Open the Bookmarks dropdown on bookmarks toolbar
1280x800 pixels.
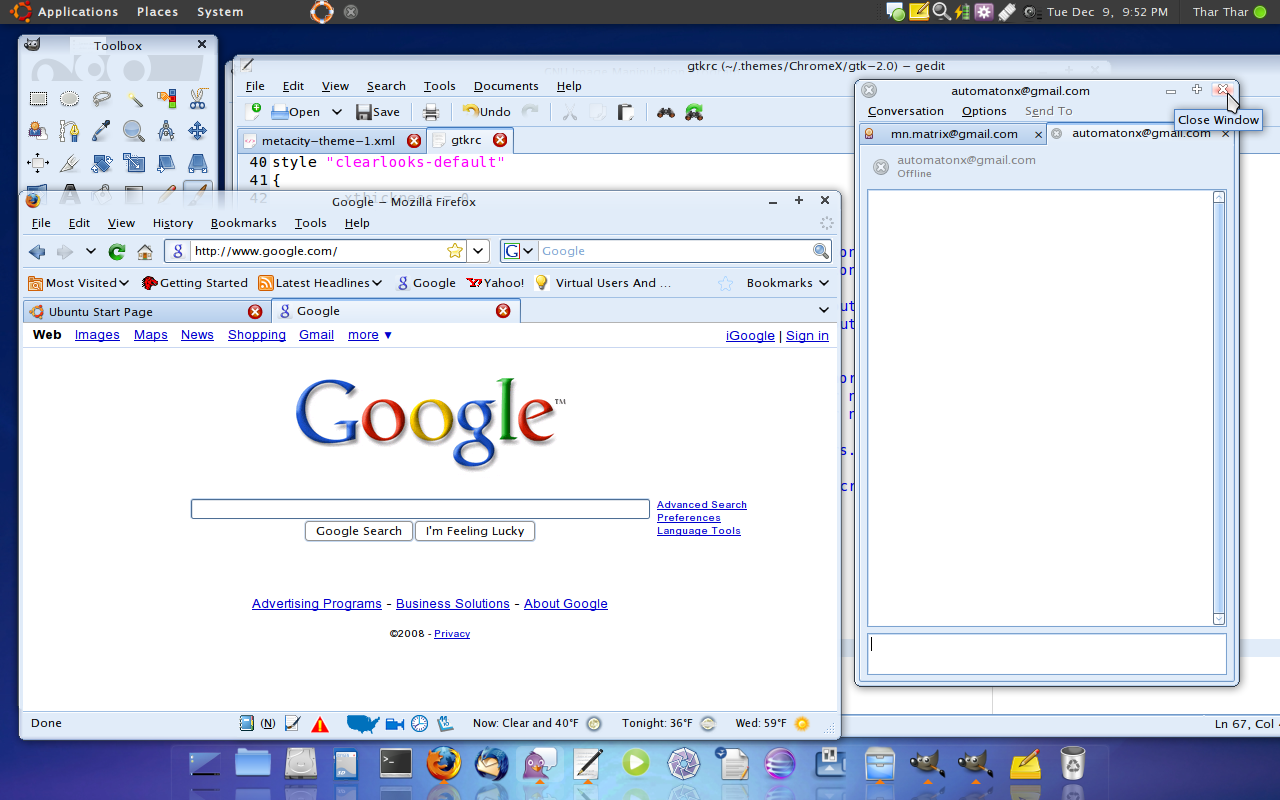click(x=788, y=283)
